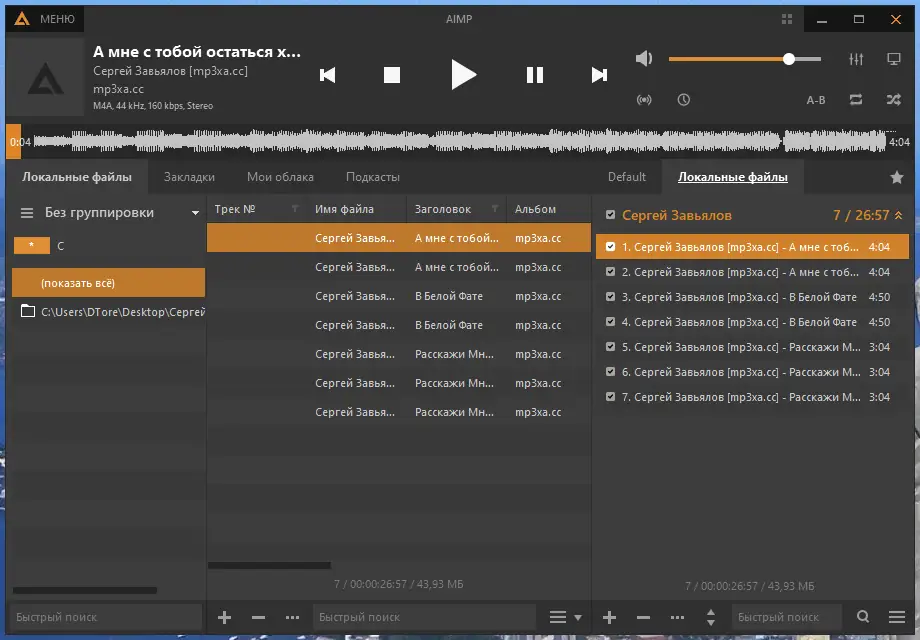Switch to the Подкасты tab
The image size is (920, 640).
click(x=373, y=177)
